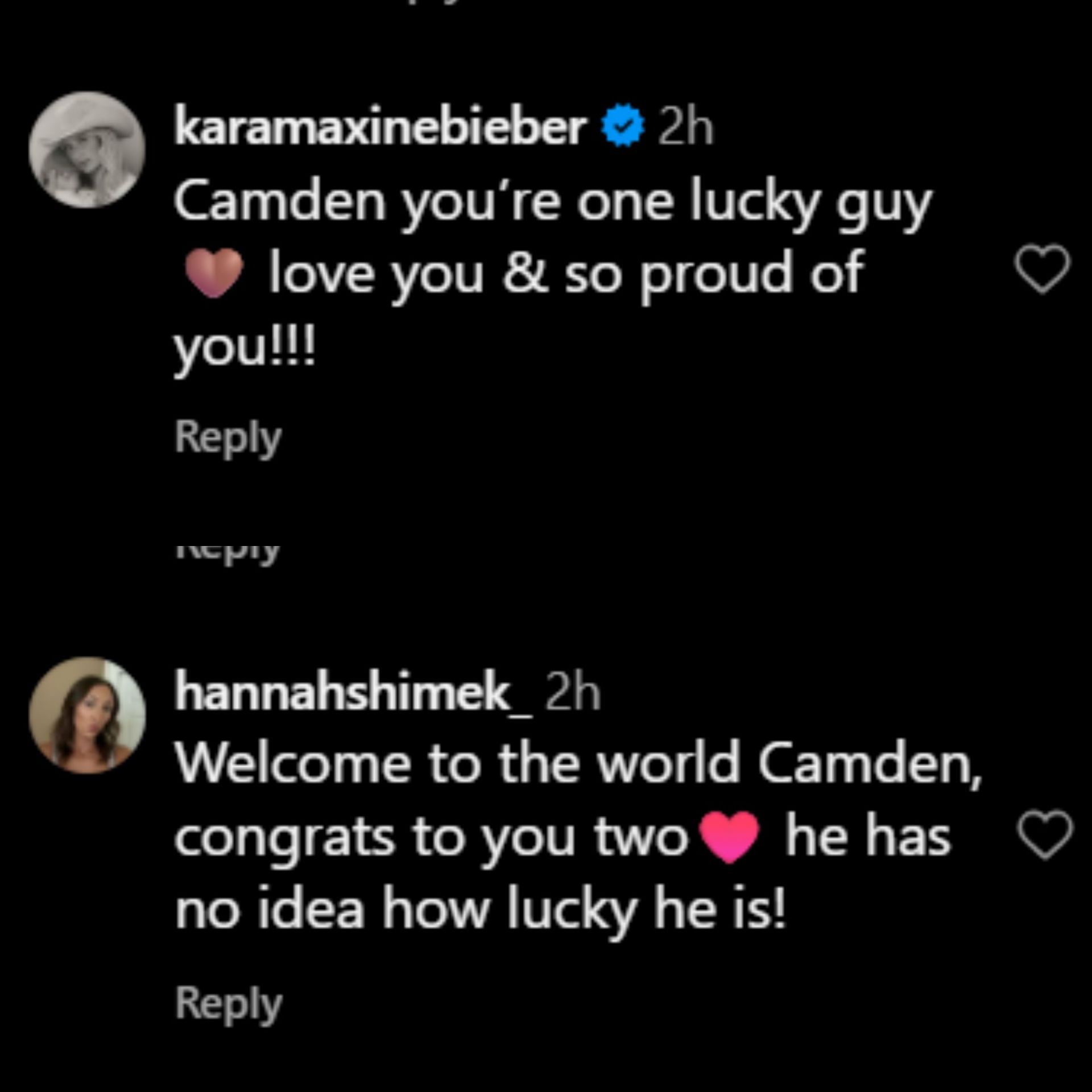Reply to hannahshimek_'s comment
This screenshot has width=1092, height=1092.
pyautogui.click(x=228, y=1004)
